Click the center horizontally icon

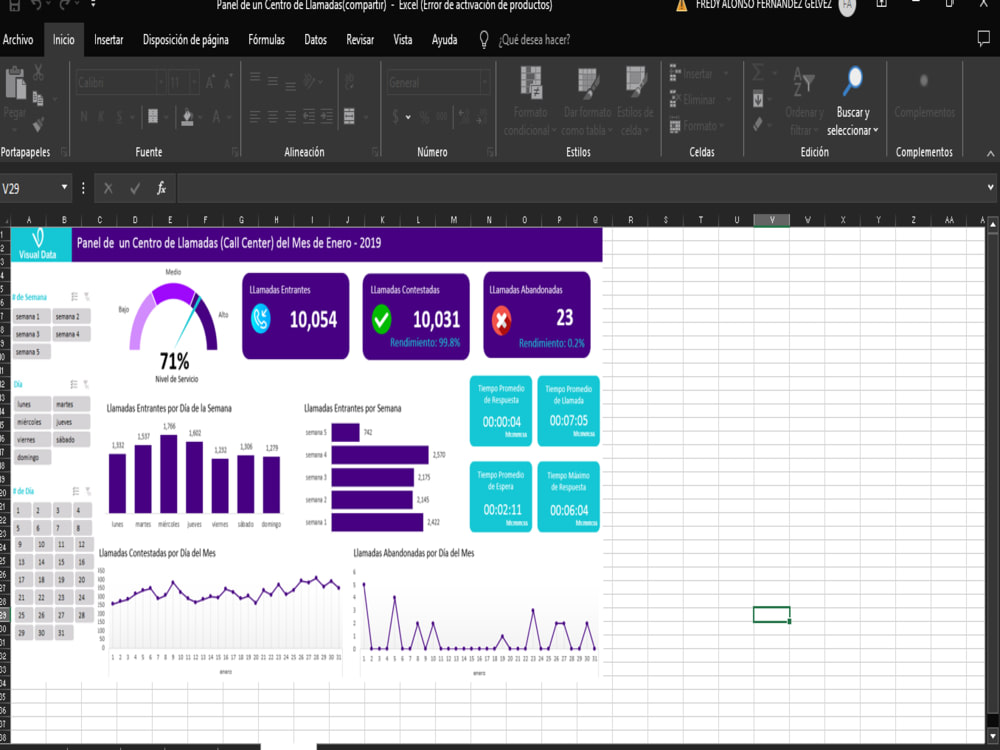[273, 116]
